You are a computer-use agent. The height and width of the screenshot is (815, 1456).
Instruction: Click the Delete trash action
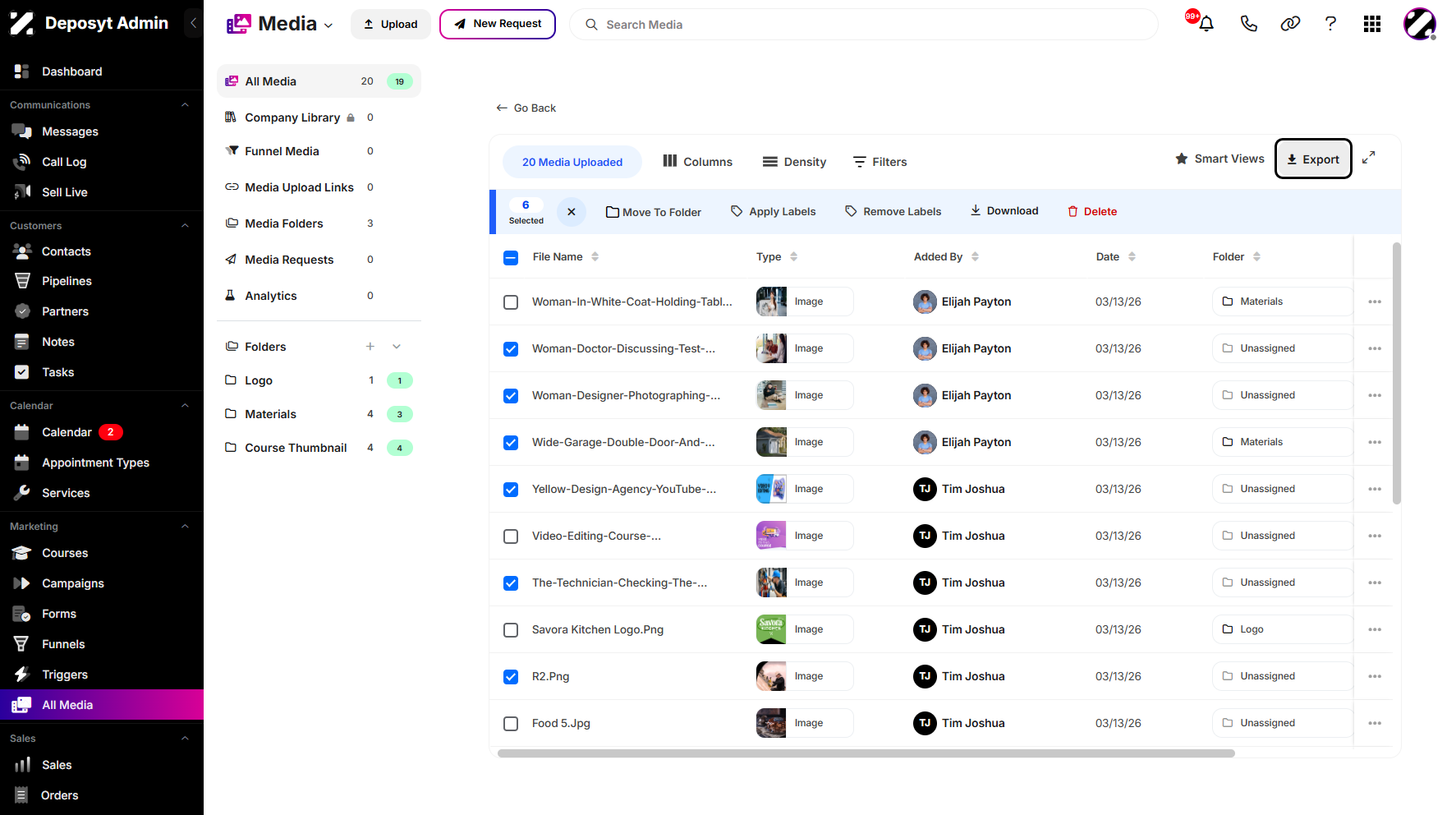coord(1092,212)
